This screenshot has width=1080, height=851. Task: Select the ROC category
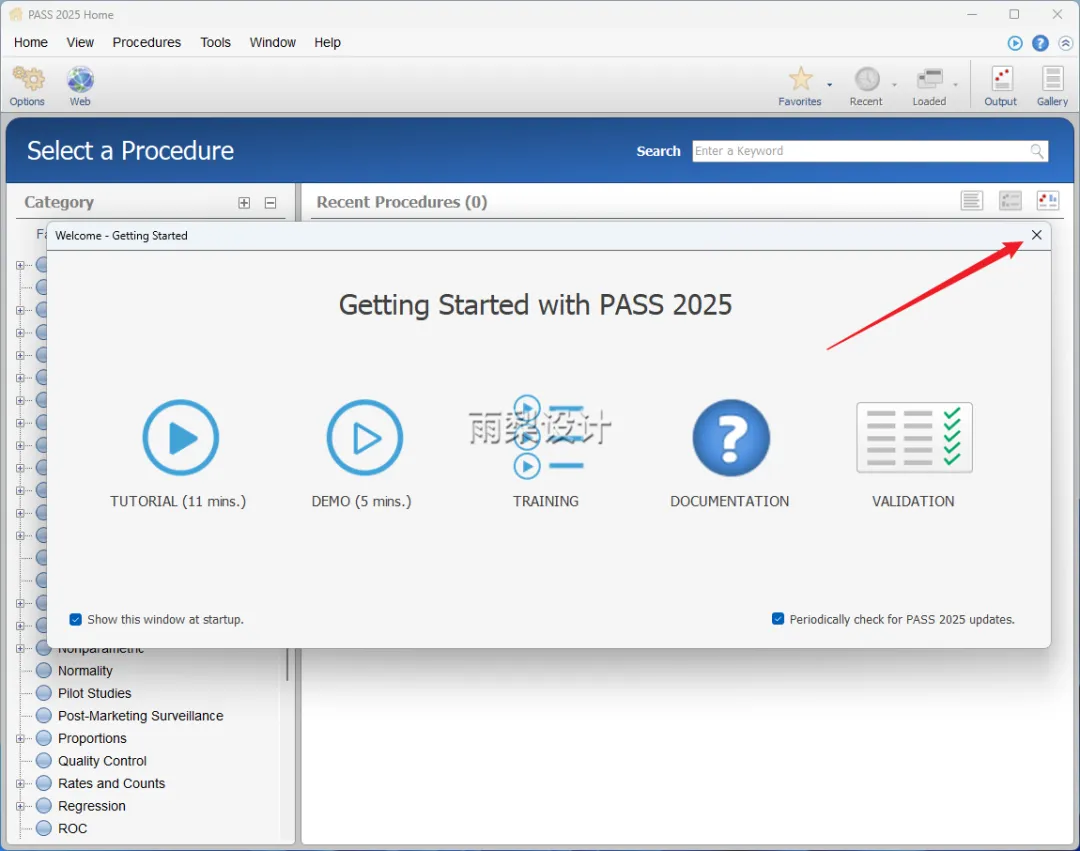(72, 828)
